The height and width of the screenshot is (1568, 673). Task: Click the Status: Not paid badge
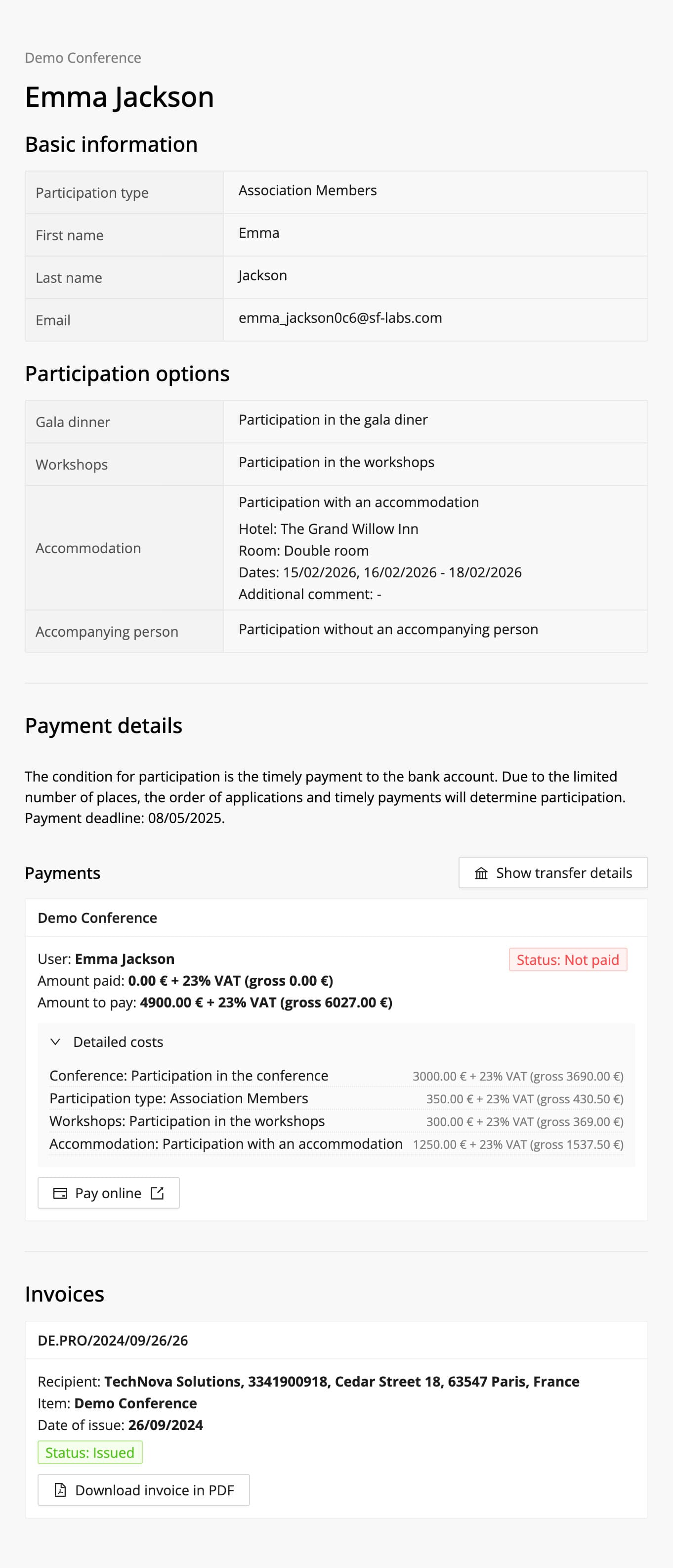tap(568, 960)
